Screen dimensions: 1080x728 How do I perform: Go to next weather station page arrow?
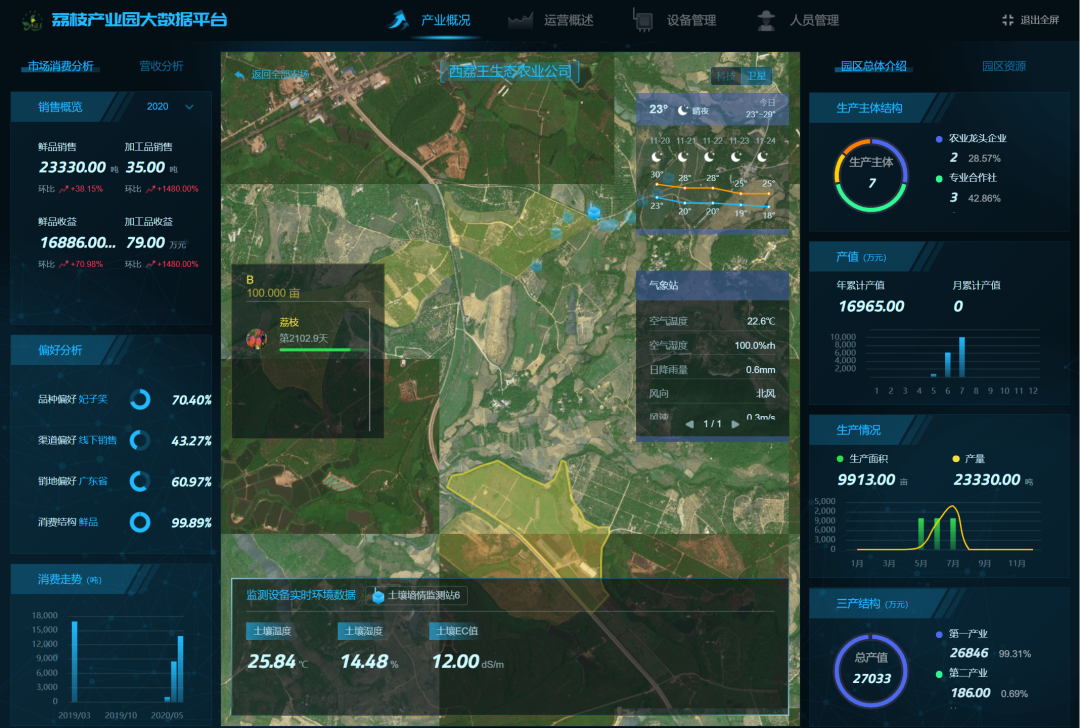[736, 424]
